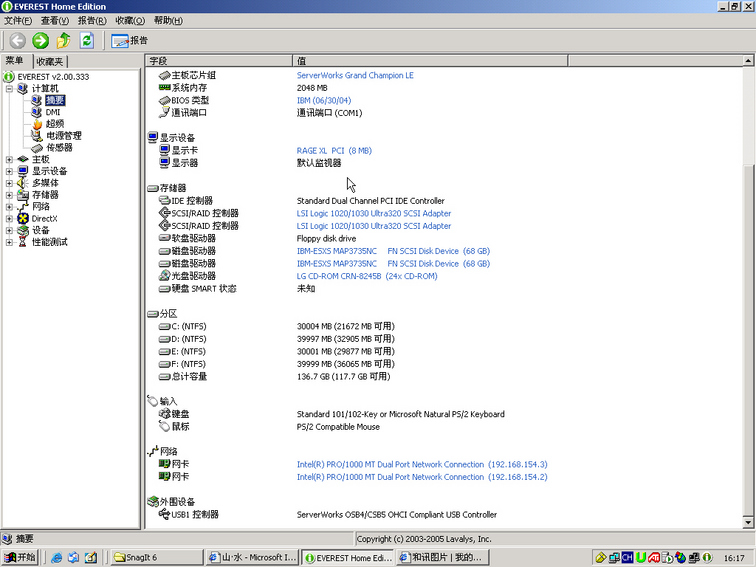The width and height of the screenshot is (756, 567).
Task: Open the 收藏(O) menu
Action: (130, 21)
